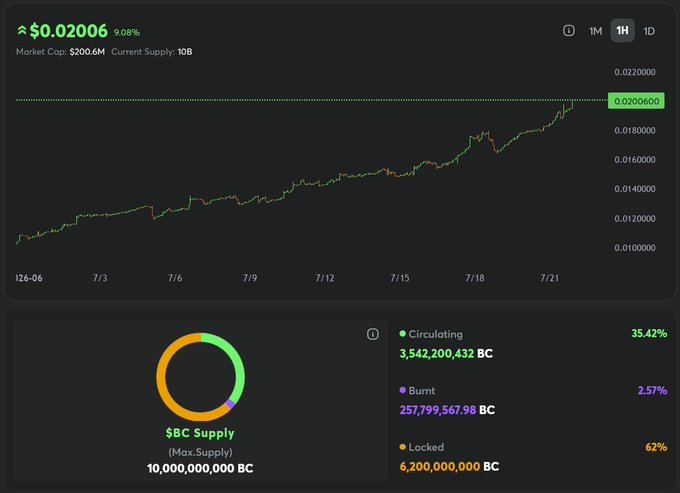Click the 6,200,000,000 BC locked amount

pos(449,467)
